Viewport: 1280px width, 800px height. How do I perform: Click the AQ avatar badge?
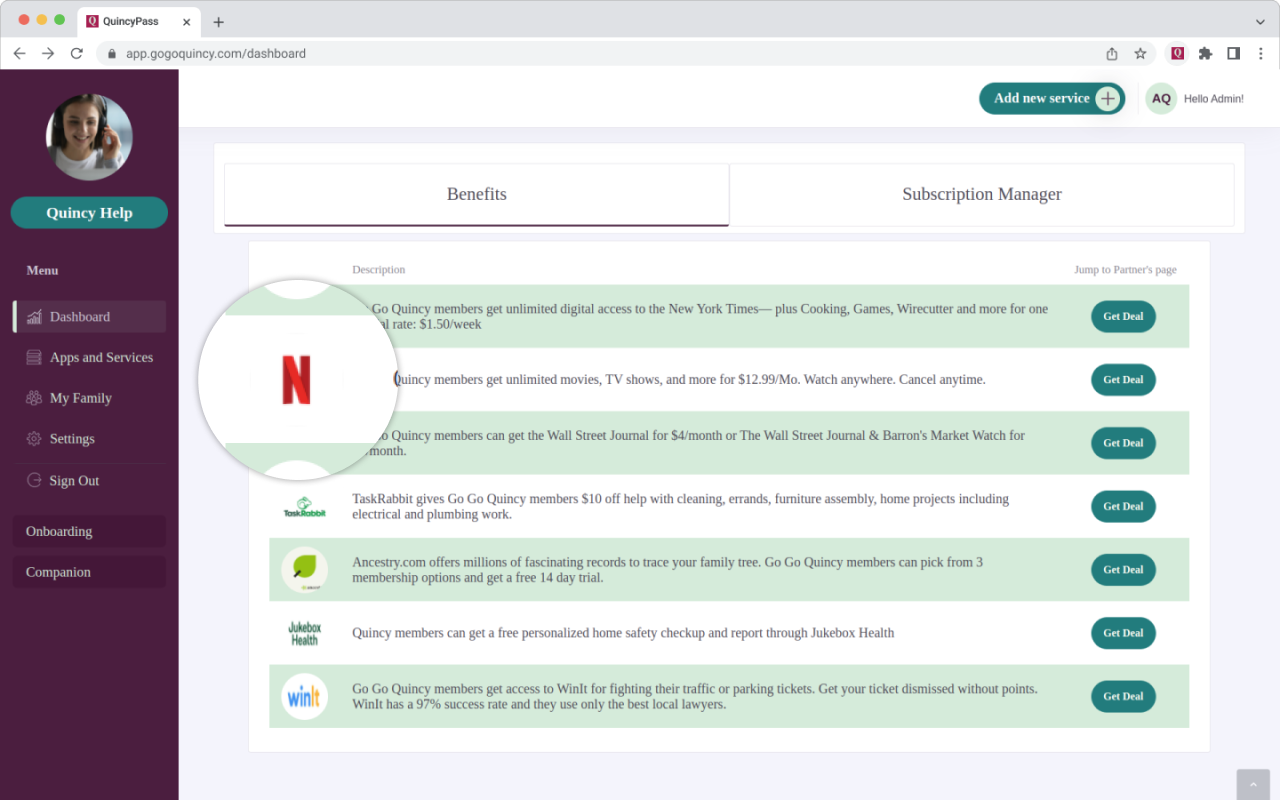(x=1161, y=98)
